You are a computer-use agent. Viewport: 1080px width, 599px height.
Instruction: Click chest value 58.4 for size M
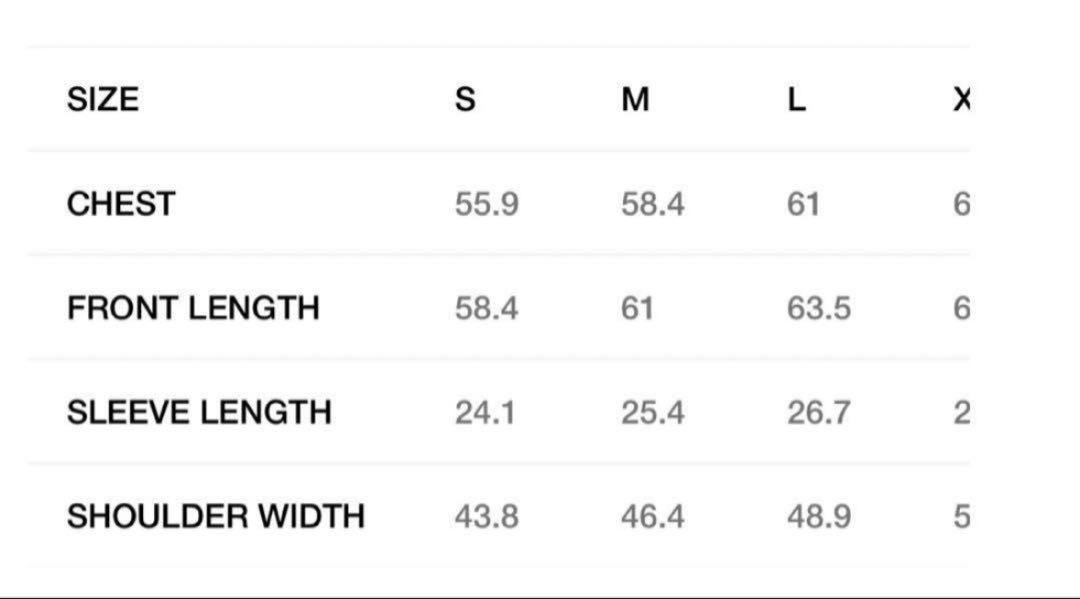652,204
